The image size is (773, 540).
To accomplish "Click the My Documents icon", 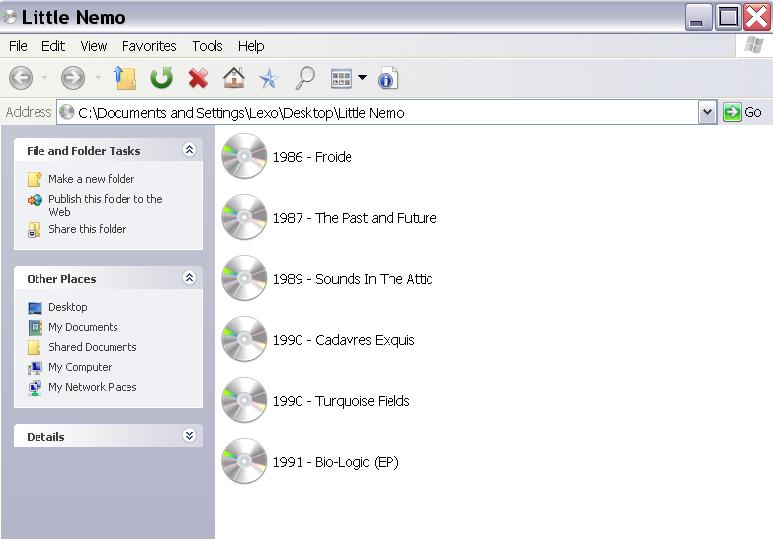I will click(x=35, y=327).
